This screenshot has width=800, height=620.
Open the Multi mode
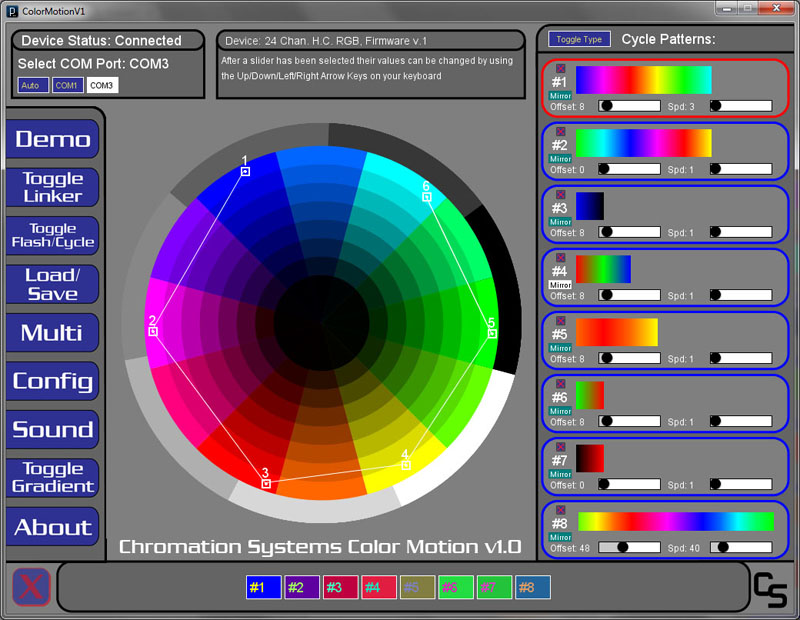coord(53,333)
